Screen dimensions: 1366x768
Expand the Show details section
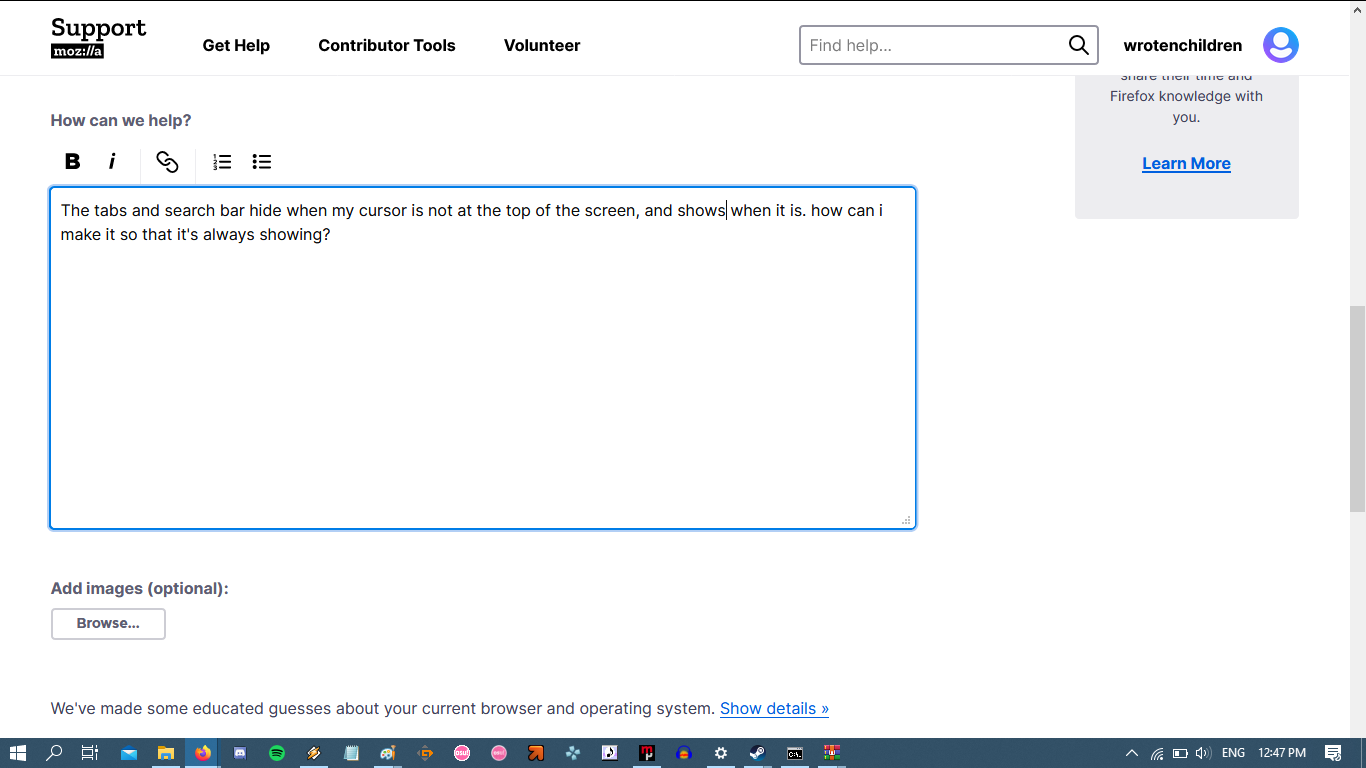(774, 708)
